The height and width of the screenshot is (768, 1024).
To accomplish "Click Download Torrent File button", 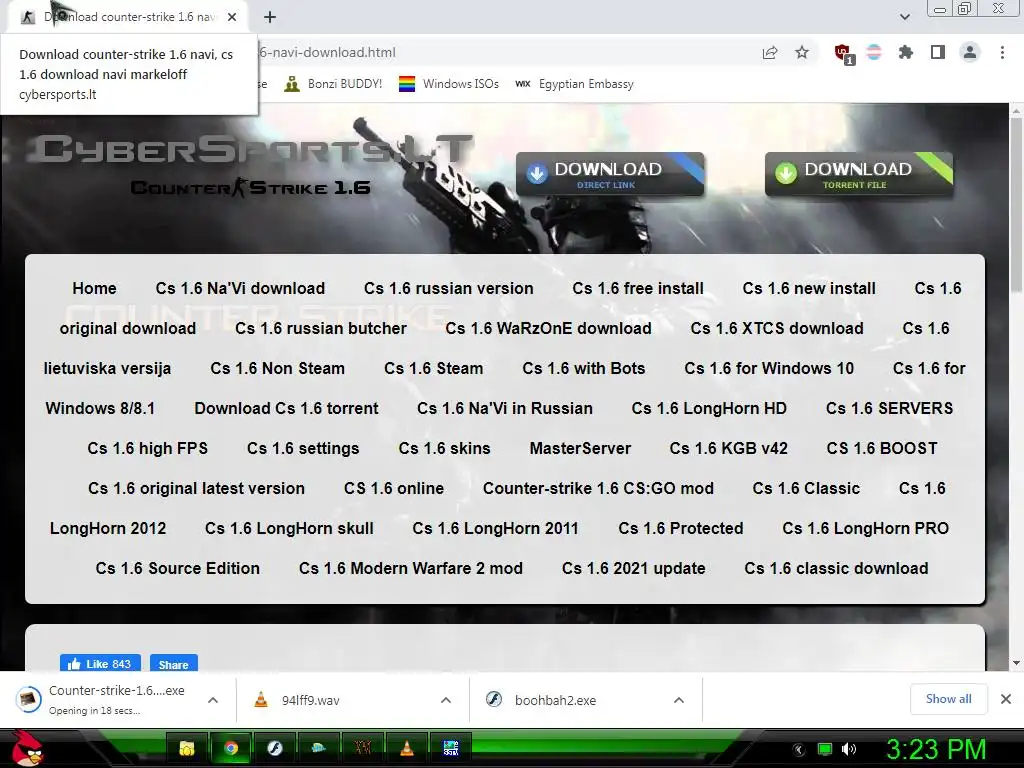I will click(x=859, y=174).
